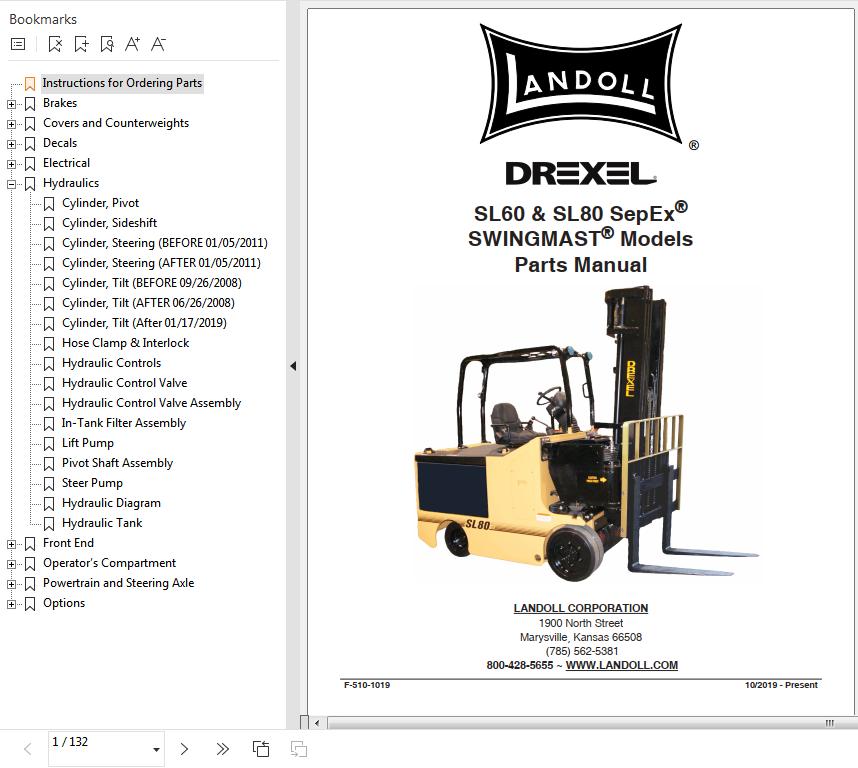The image size is (858, 768).
Task: Select the Options bookmark
Action: pos(64,603)
